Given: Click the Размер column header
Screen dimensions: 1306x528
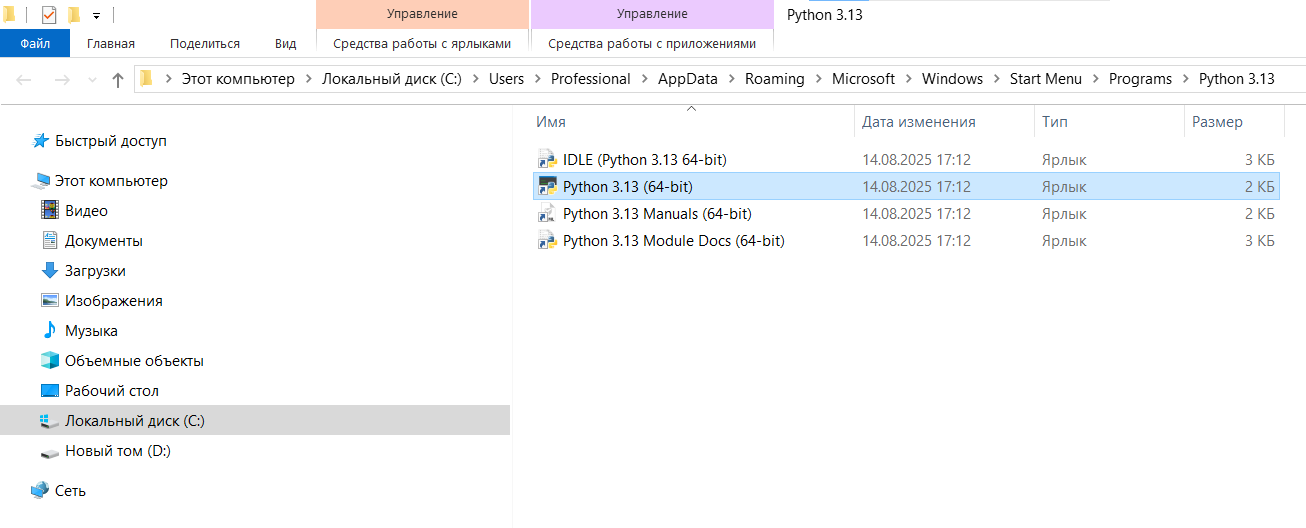Looking at the screenshot, I should [1217, 122].
